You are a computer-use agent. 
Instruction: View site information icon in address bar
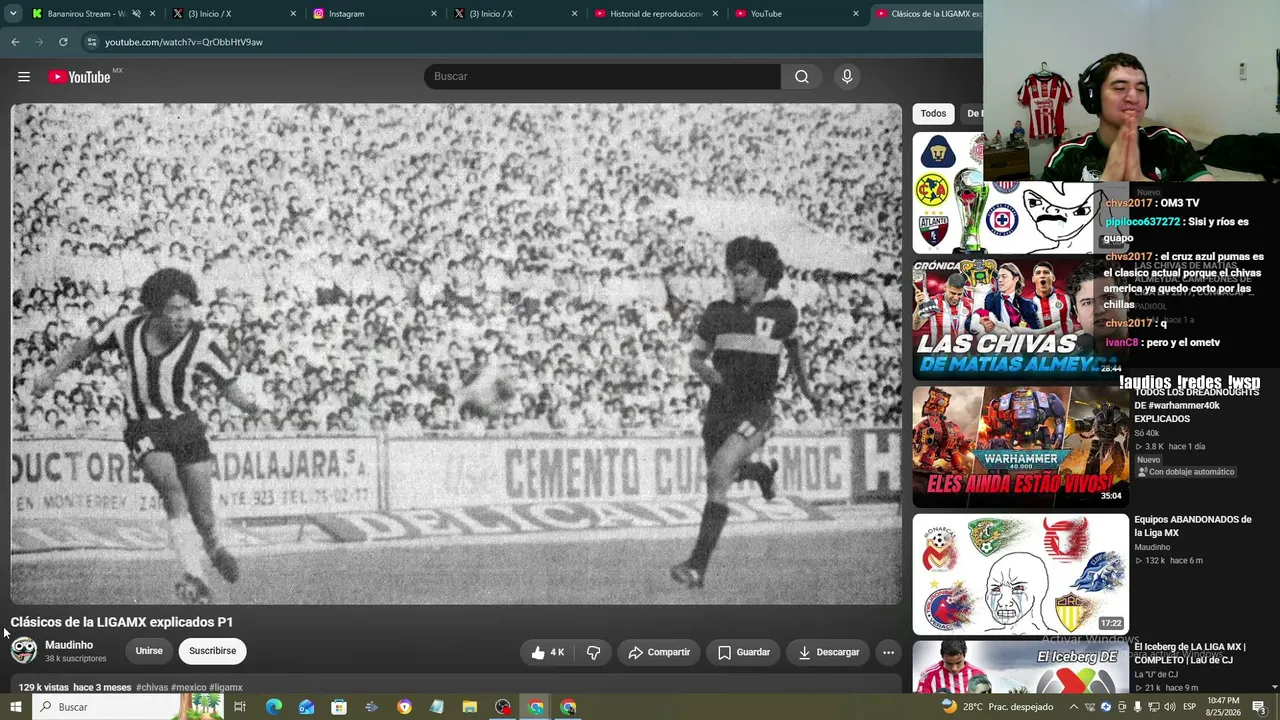pos(91,42)
